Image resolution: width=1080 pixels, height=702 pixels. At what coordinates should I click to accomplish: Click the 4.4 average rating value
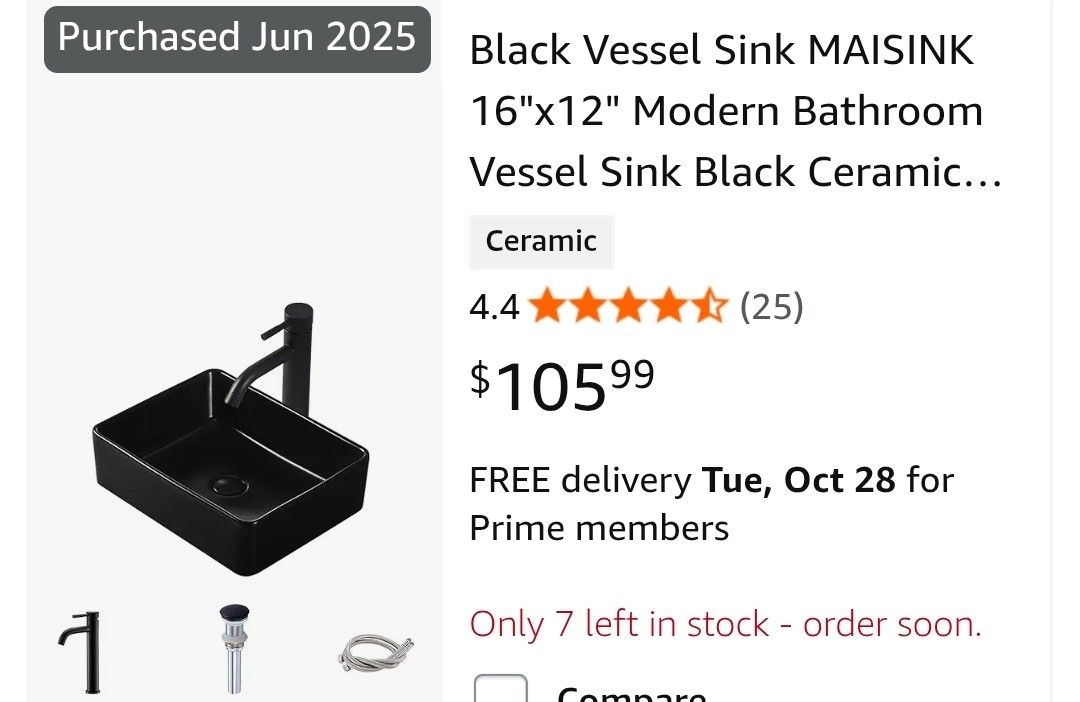tap(494, 307)
